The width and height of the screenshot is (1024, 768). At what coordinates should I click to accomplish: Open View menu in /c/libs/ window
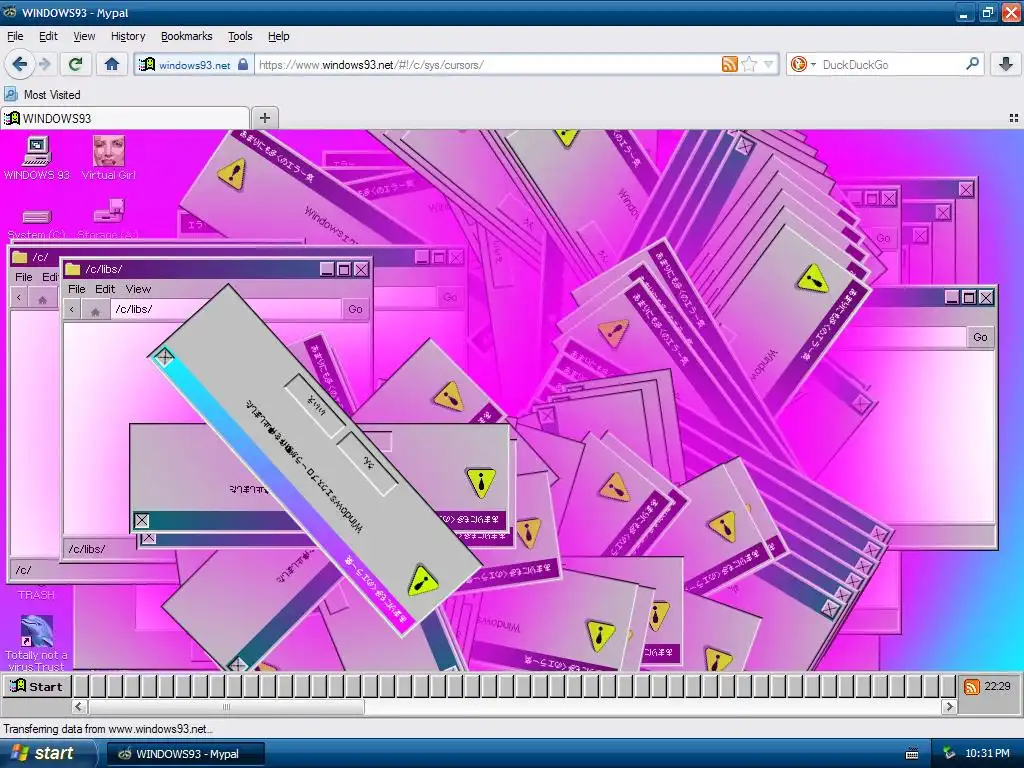click(x=138, y=289)
